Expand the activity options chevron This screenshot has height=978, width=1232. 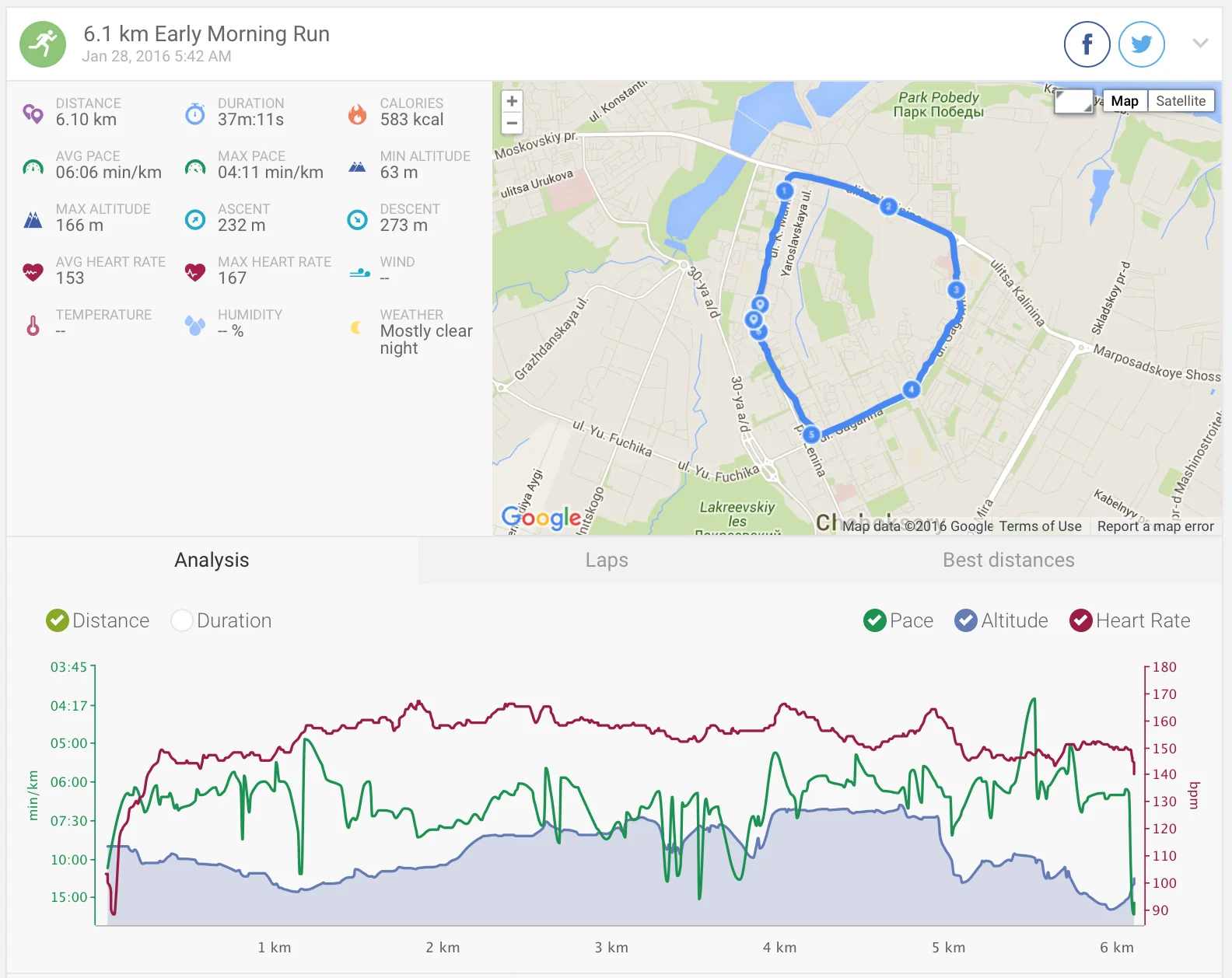[x=1200, y=44]
